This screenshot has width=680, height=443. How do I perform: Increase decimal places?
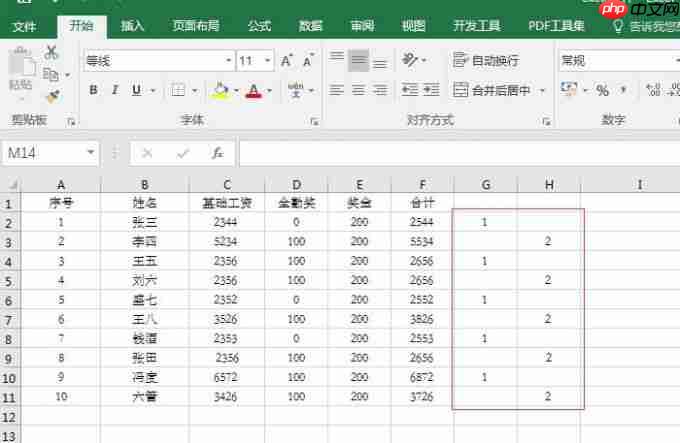pos(653,90)
